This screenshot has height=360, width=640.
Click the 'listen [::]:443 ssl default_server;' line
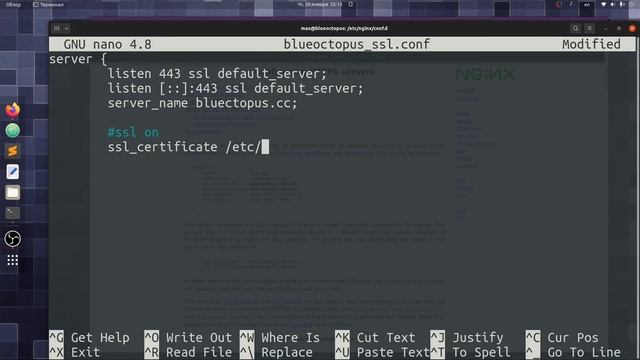pos(236,89)
